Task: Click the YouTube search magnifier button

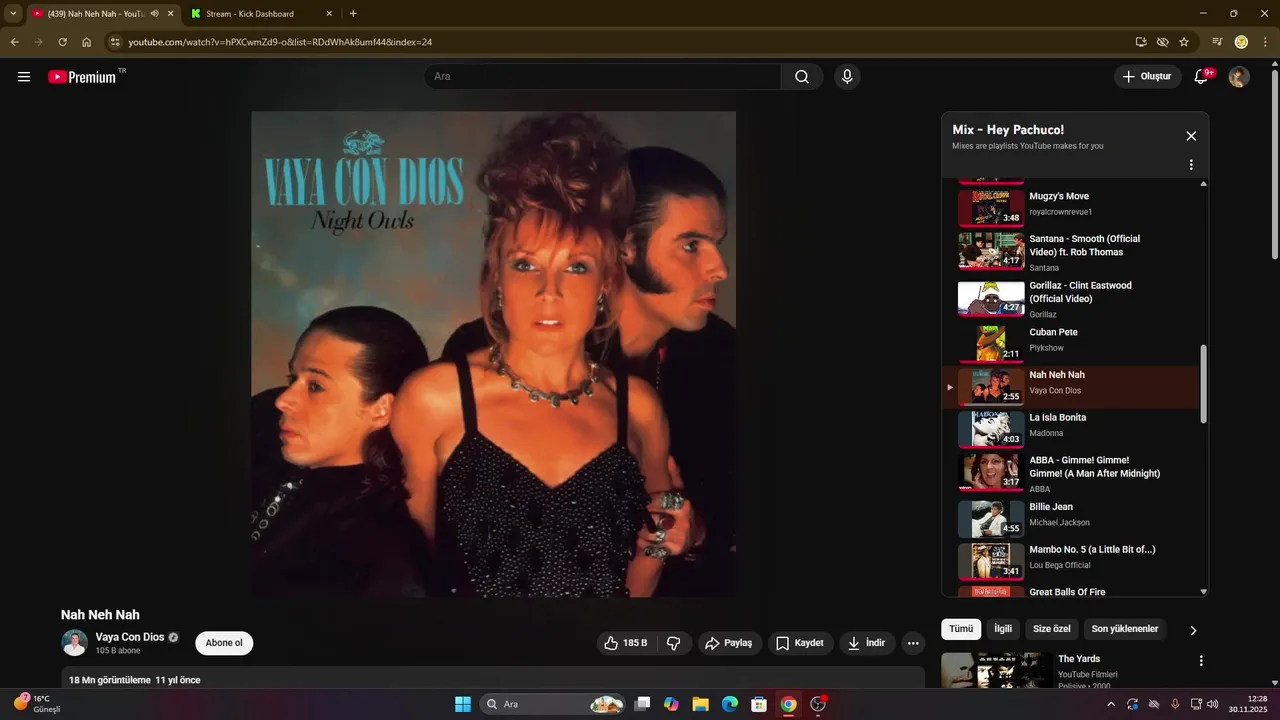Action: pos(802,77)
